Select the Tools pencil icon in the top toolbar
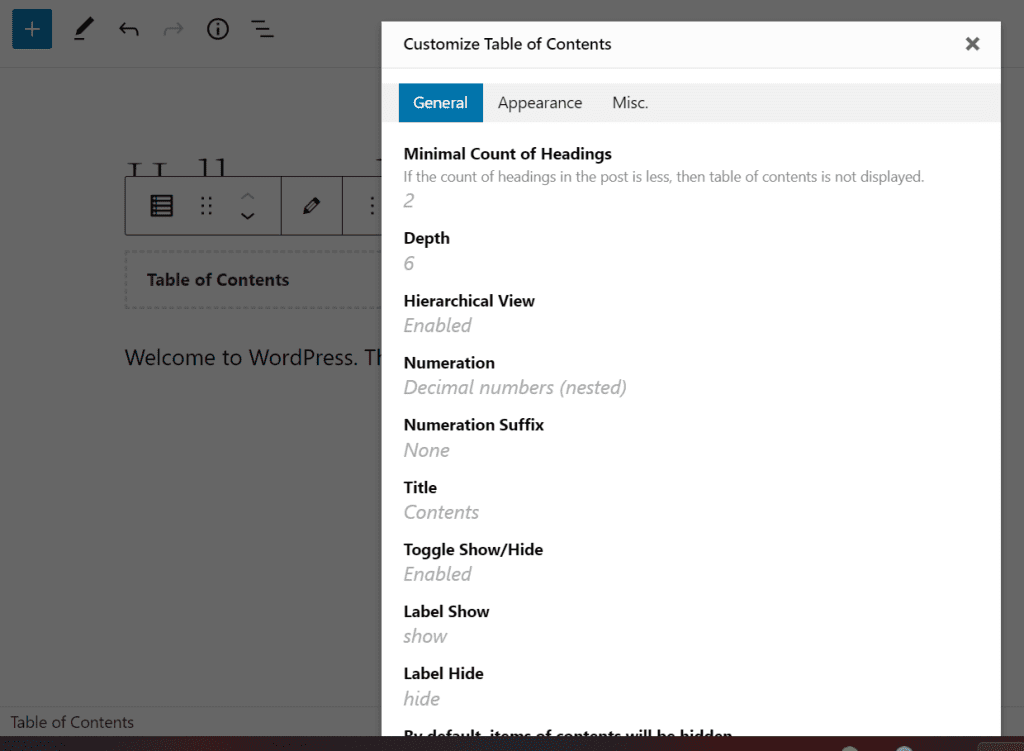The width and height of the screenshot is (1024, 751). tap(83, 29)
